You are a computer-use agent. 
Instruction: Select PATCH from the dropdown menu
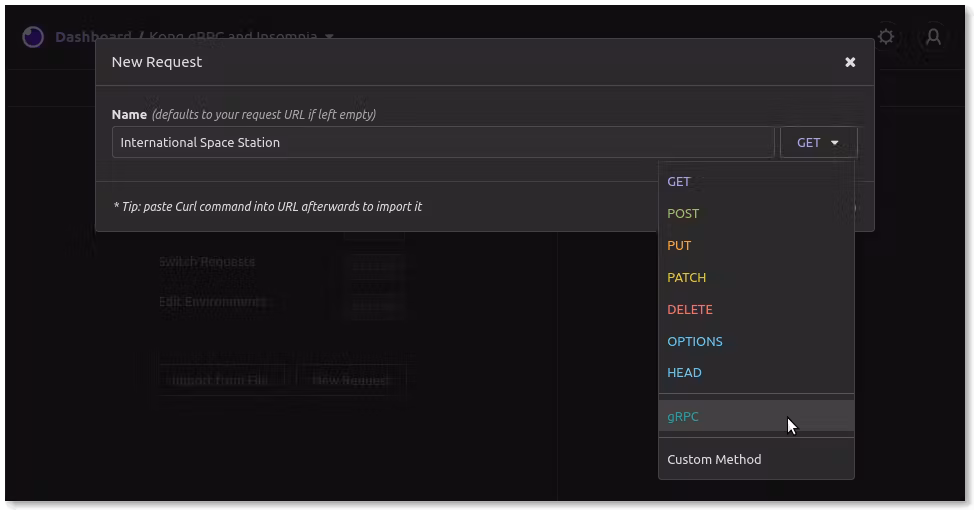pyautogui.click(x=686, y=278)
